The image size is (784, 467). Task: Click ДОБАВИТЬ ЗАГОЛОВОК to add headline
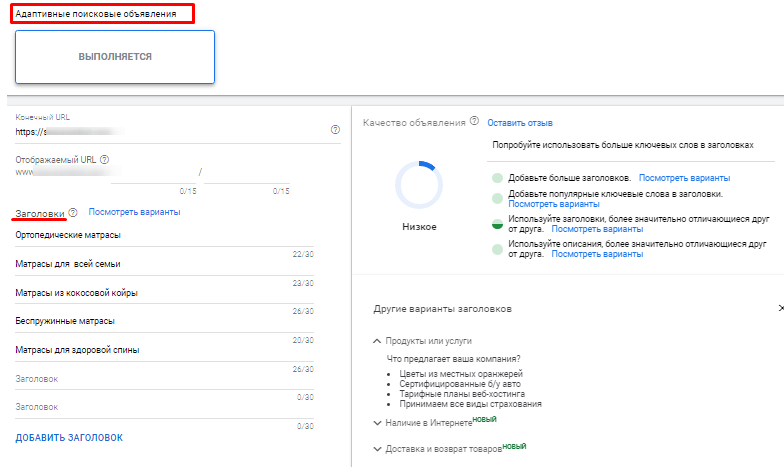[x=69, y=438]
